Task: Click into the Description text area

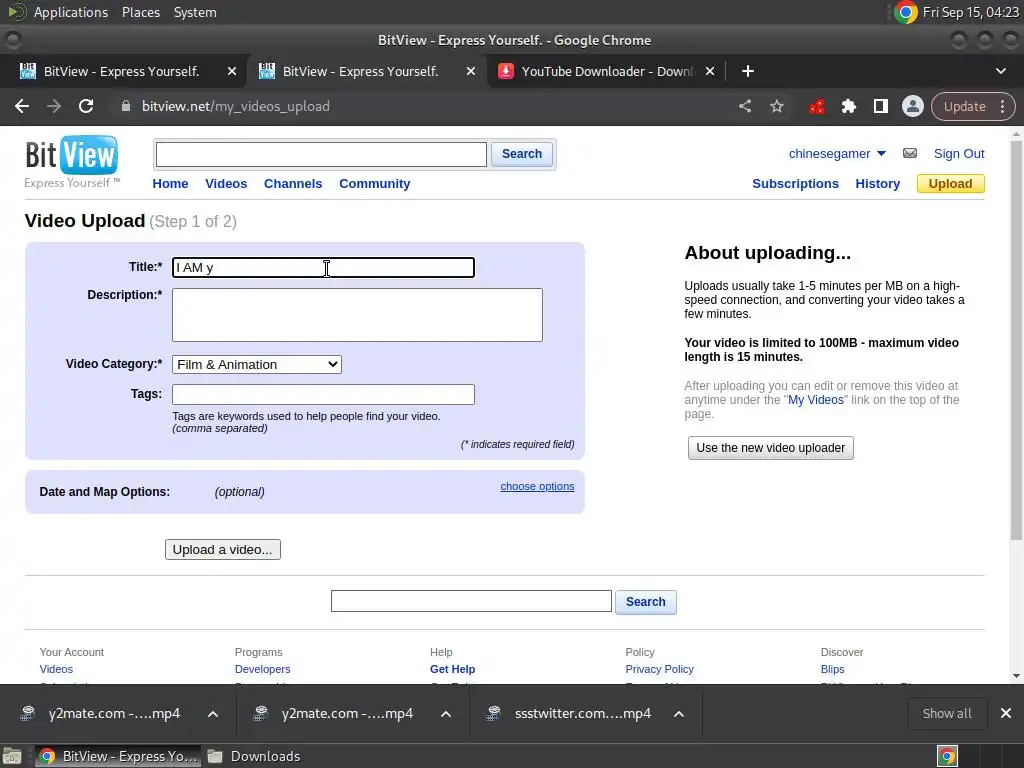Action: click(357, 315)
